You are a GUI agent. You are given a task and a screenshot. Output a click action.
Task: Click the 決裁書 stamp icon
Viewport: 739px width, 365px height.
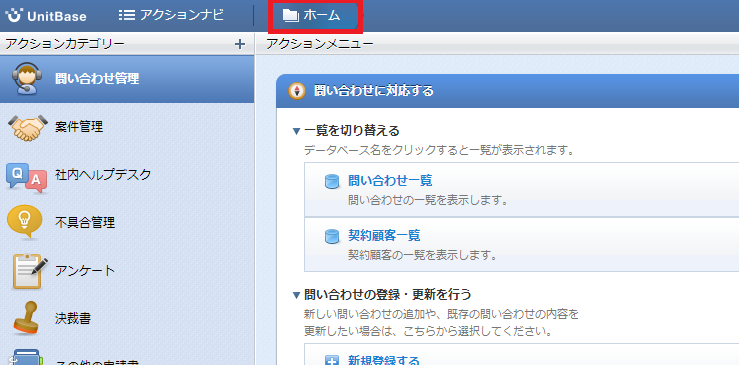point(25,318)
